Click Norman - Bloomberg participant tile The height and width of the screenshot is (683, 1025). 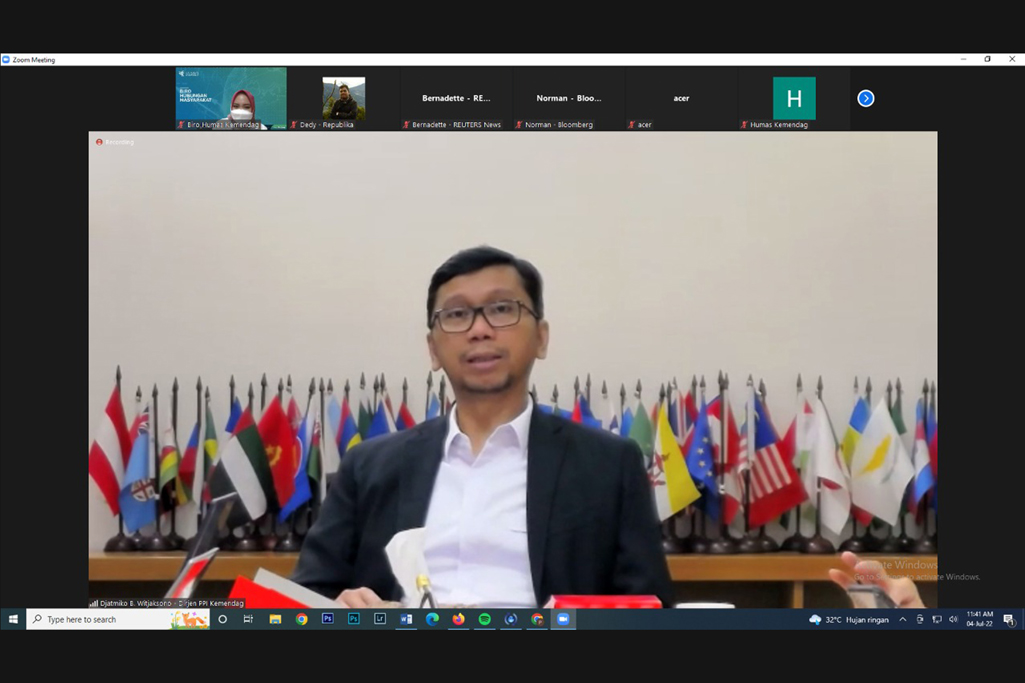pyautogui.click(x=568, y=99)
